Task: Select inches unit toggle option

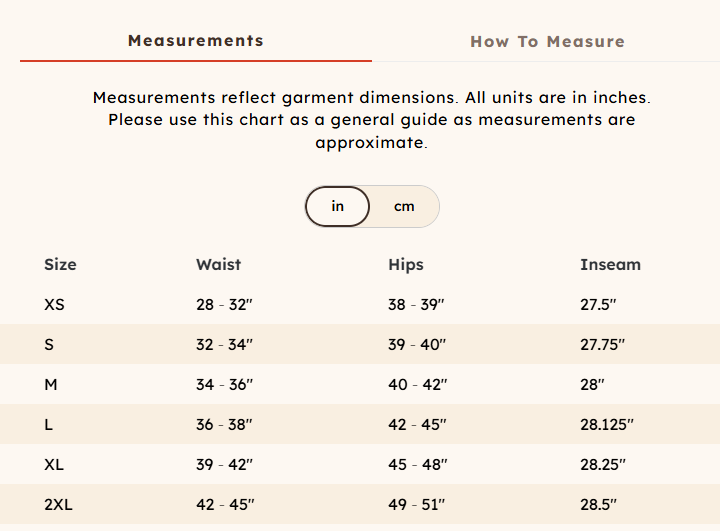Action: tap(338, 206)
